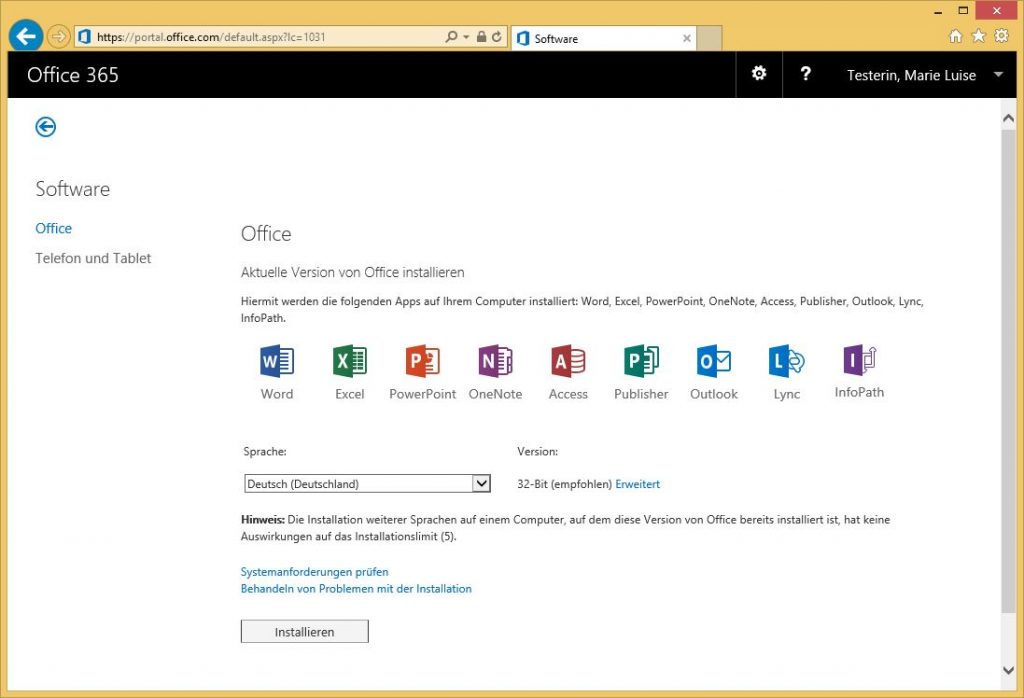The image size is (1024, 698).
Task: Expand the address bar search dropdown arrow
Action: (x=466, y=37)
